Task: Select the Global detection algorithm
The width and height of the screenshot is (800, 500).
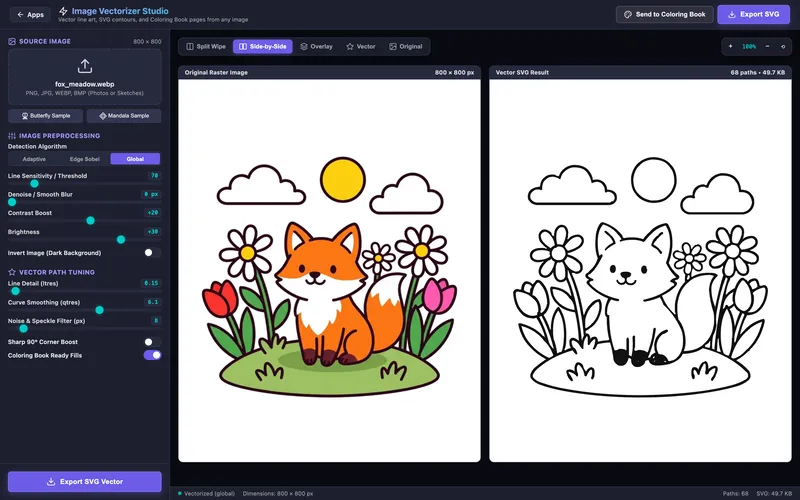Action: pyautogui.click(x=135, y=159)
